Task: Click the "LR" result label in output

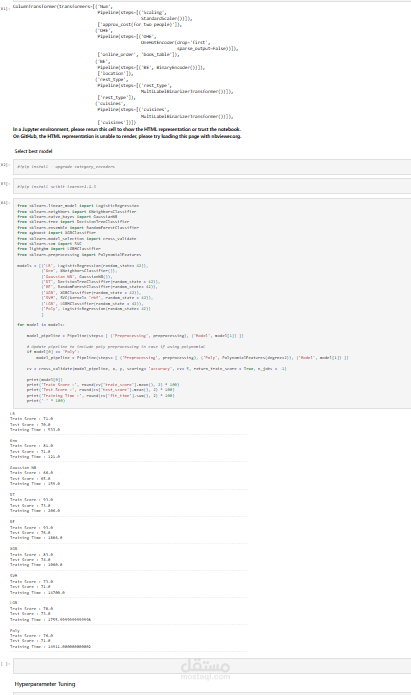Action: (12, 413)
